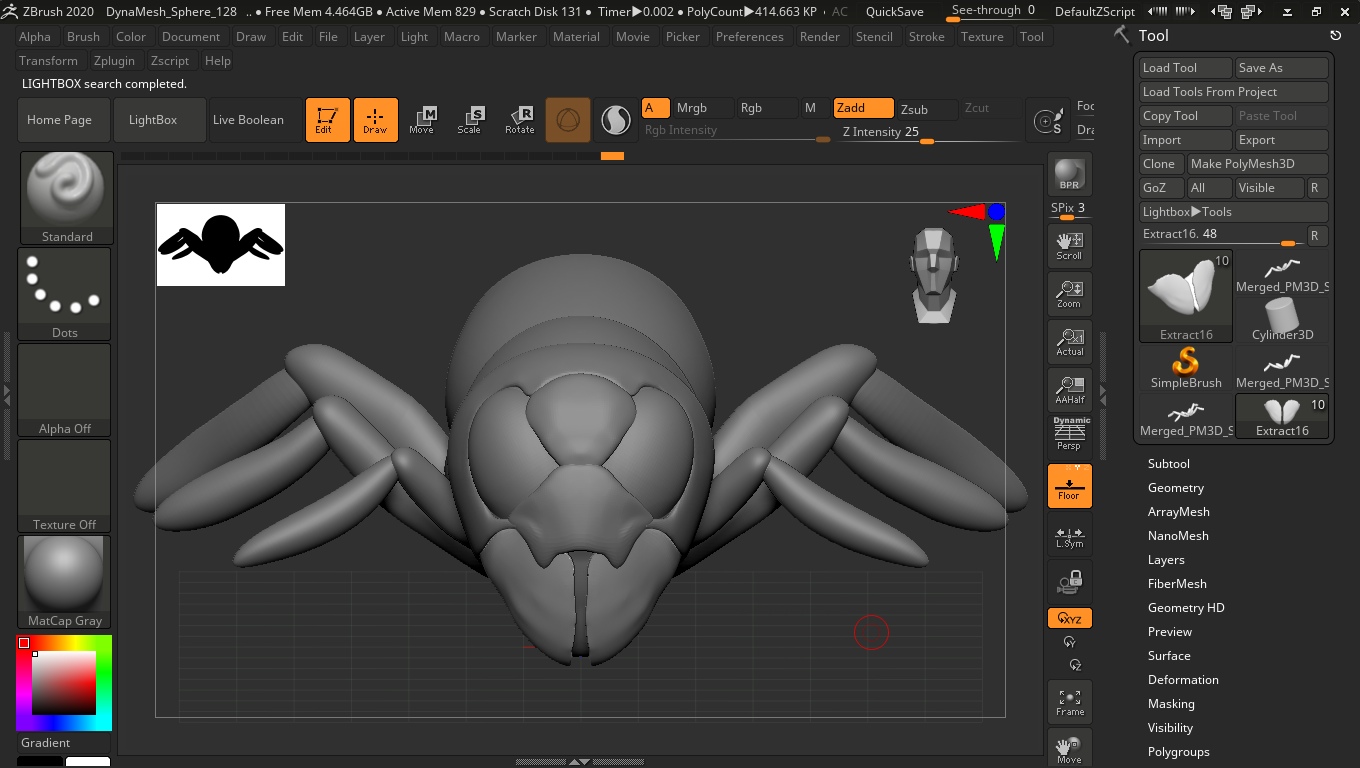Expand the Deformation section
Screen dimensions: 1360x768
coord(1182,680)
